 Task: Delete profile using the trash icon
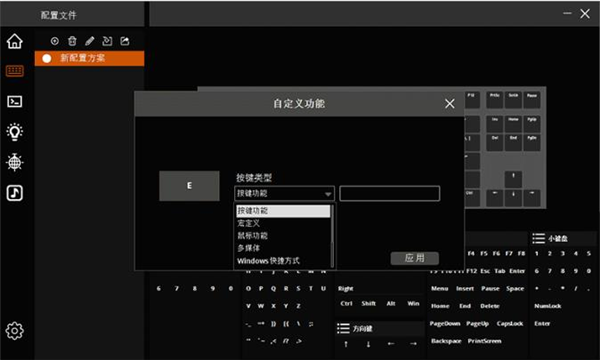[x=72, y=41]
